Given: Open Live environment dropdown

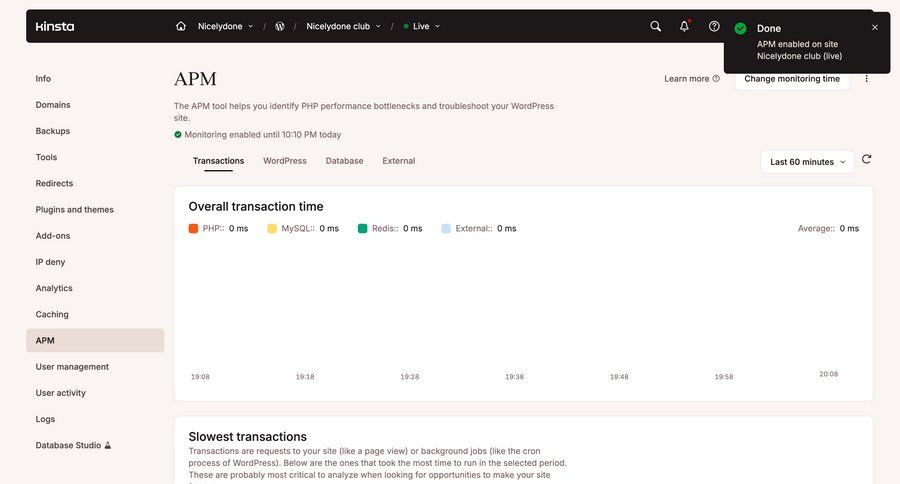Looking at the screenshot, I should [421, 26].
